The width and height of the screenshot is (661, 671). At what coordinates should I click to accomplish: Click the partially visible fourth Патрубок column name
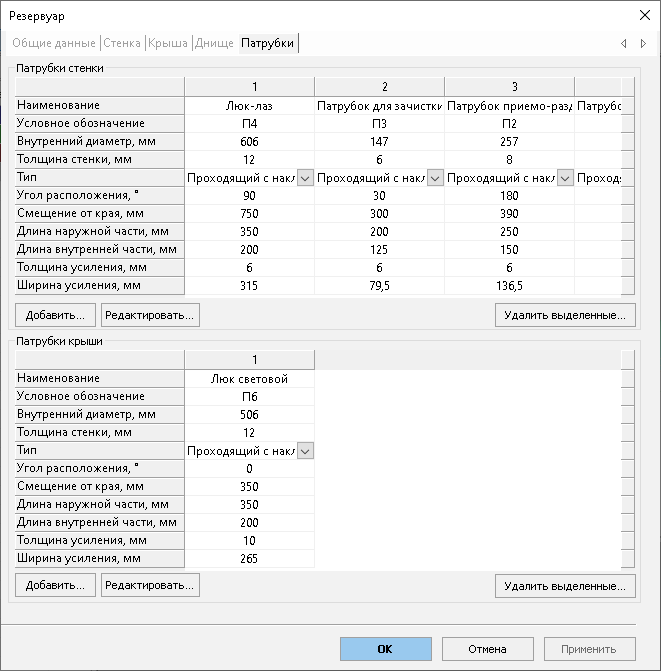point(598,106)
